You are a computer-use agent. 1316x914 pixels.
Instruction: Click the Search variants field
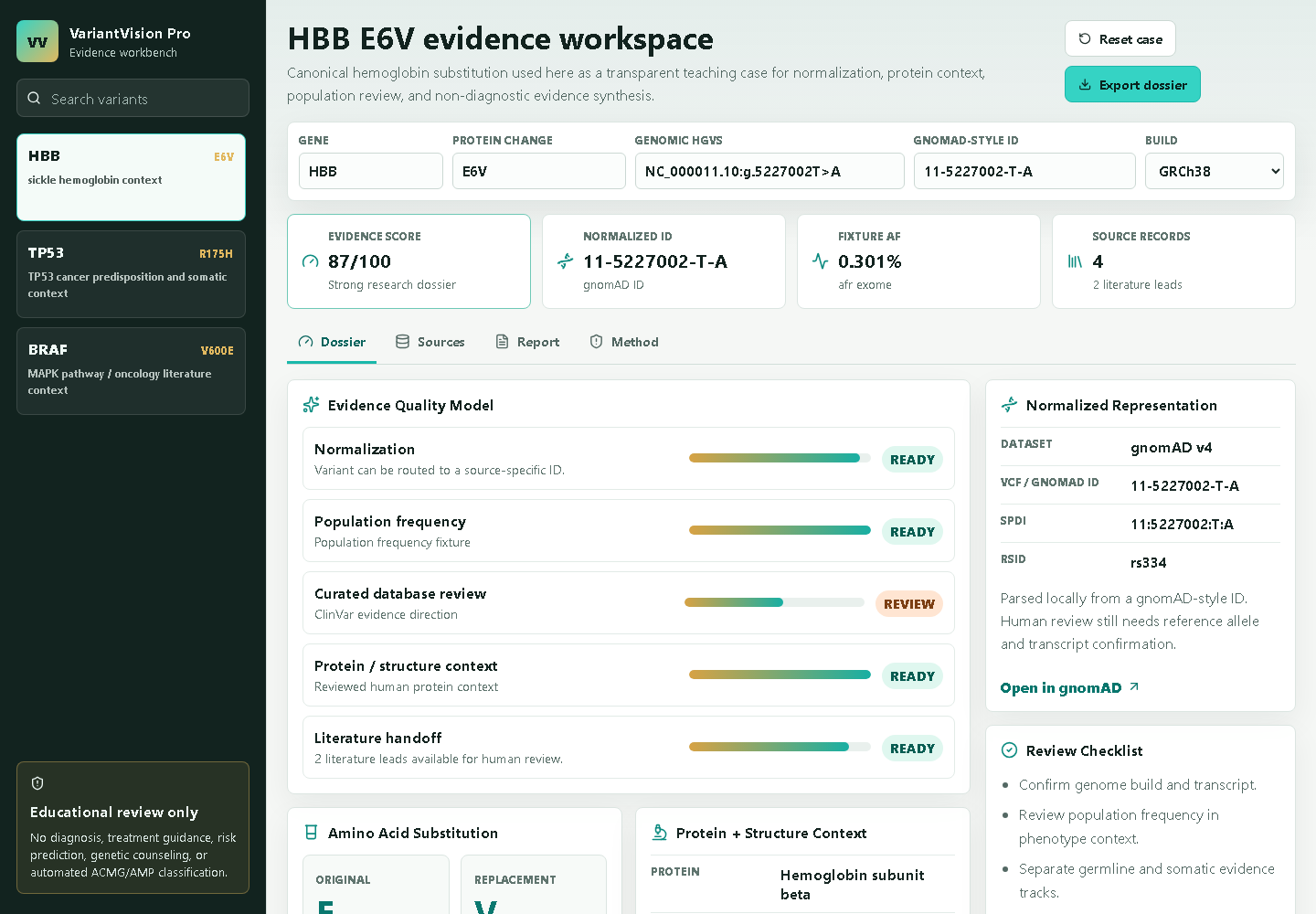[x=133, y=98]
